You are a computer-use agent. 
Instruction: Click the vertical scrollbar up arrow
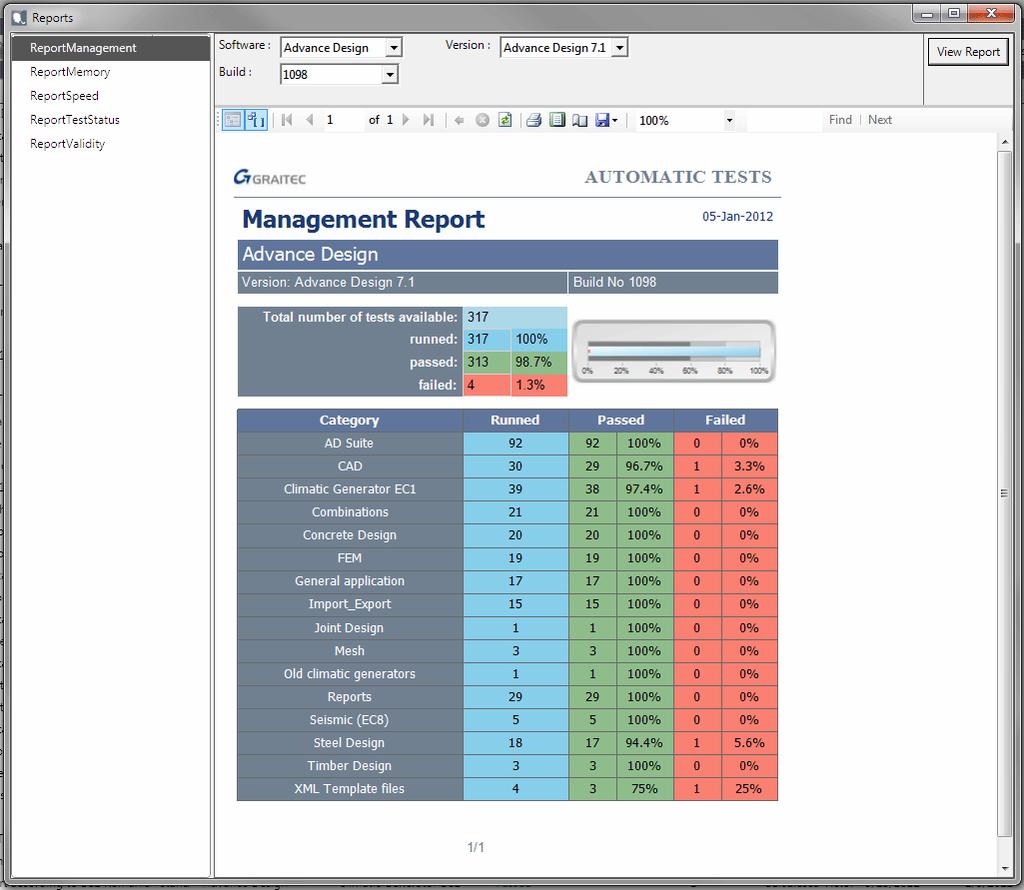1004,141
